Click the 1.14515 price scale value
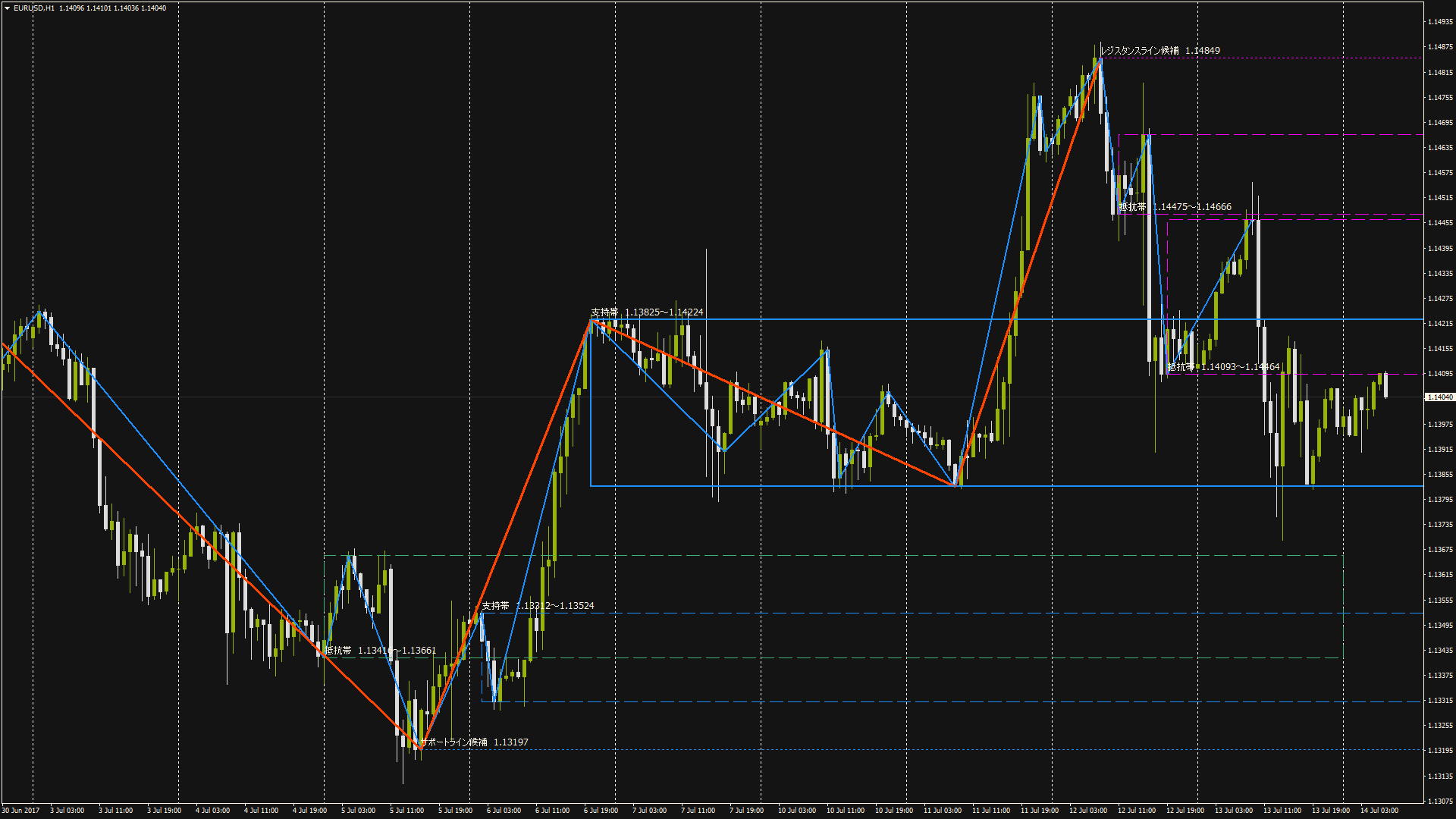This screenshot has width=1456, height=819. tap(1440, 198)
